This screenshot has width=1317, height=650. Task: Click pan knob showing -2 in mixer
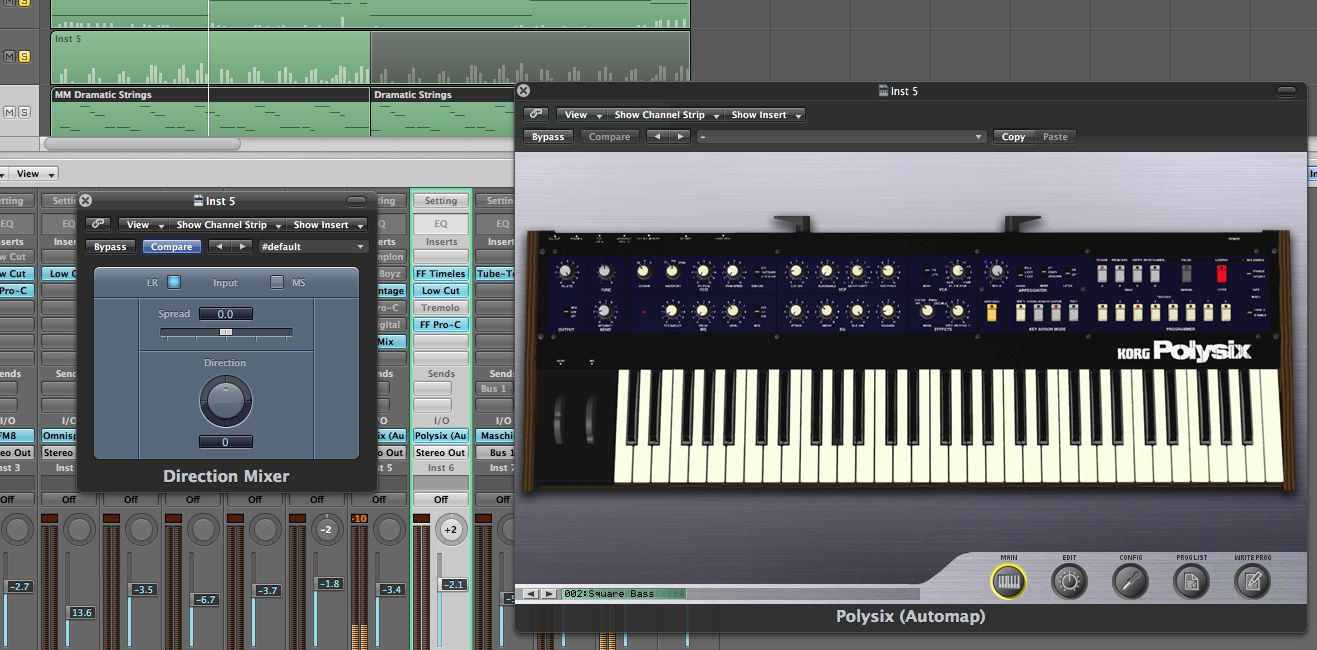[x=326, y=529]
